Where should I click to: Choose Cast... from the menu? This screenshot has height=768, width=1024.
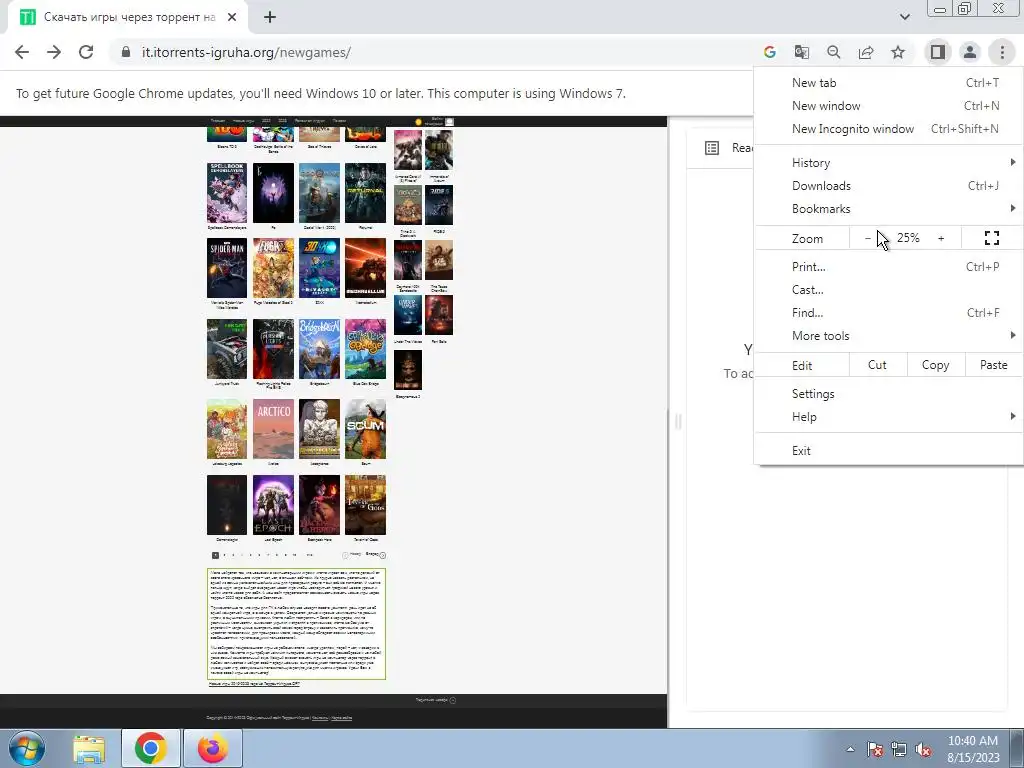click(x=888, y=289)
